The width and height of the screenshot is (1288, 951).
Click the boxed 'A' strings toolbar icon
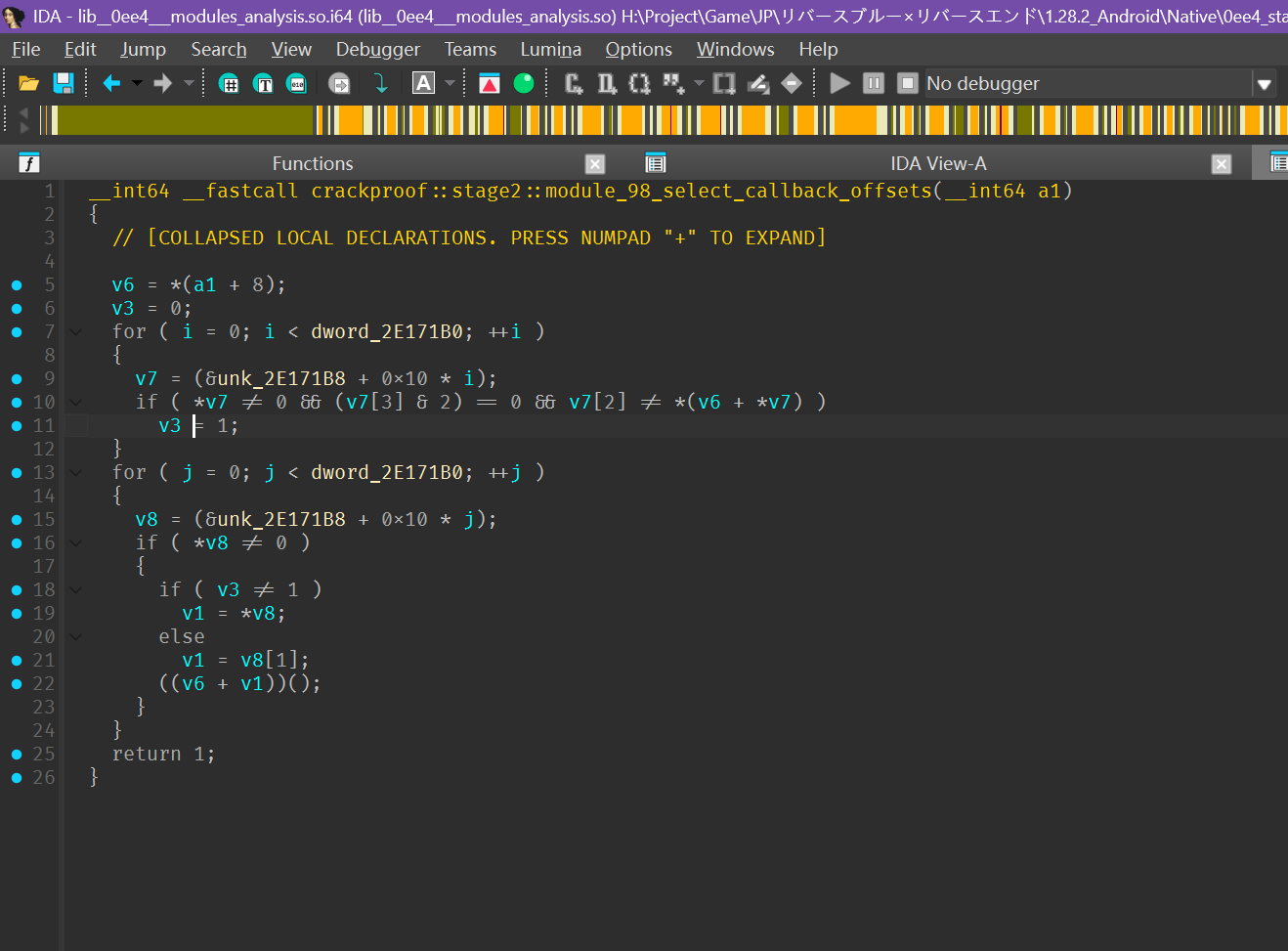tap(423, 84)
